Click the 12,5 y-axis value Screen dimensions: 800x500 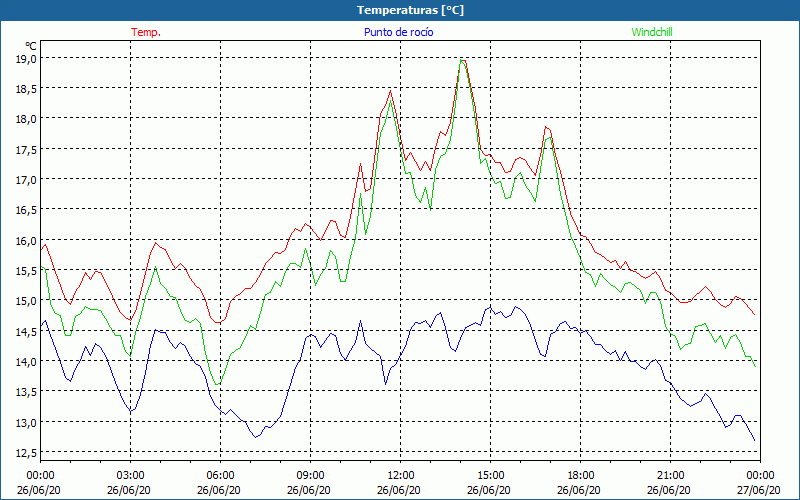click(27, 453)
